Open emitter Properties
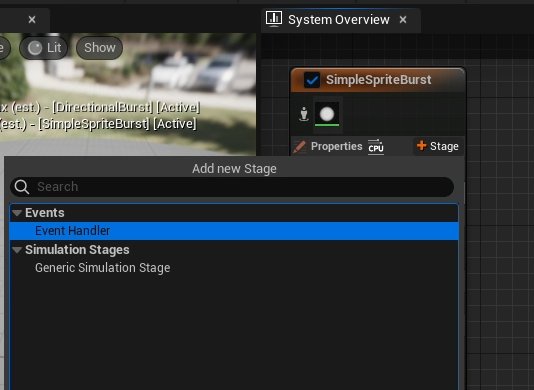The image size is (534, 390). (336, 146)
